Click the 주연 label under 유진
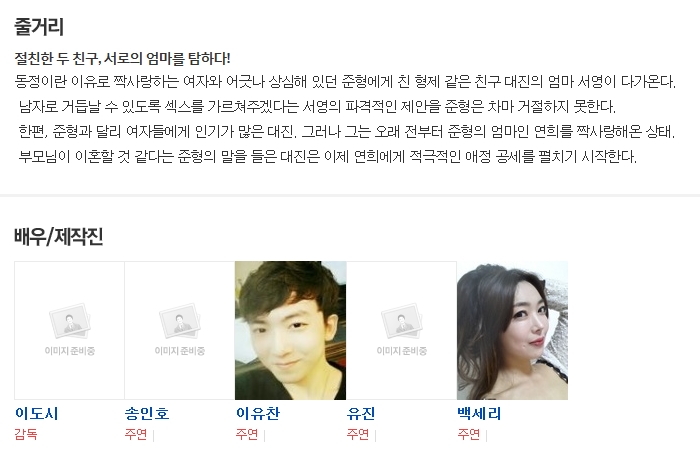 (358, 434)
